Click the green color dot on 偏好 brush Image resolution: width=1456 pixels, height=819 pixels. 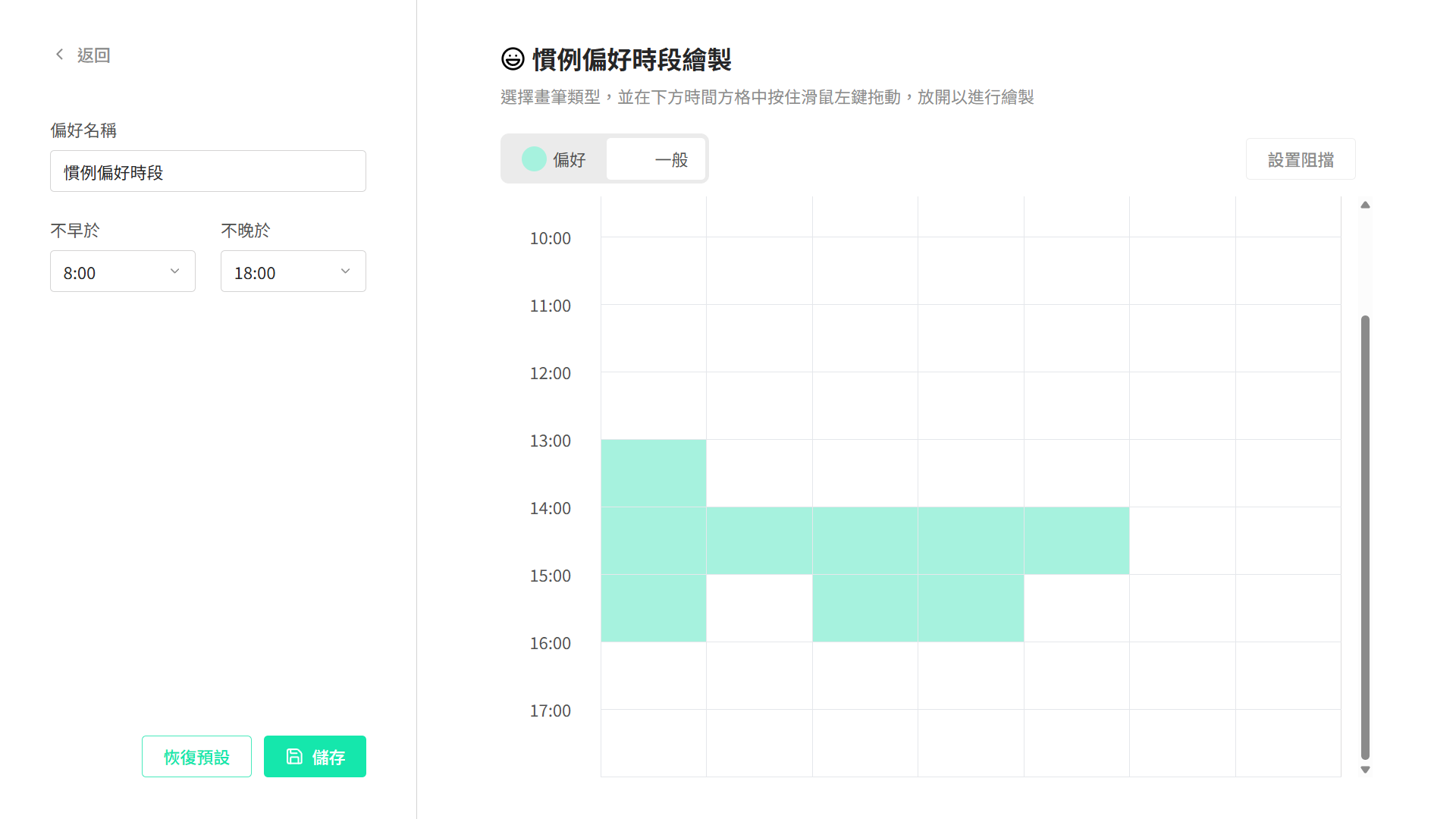(535, 159)
